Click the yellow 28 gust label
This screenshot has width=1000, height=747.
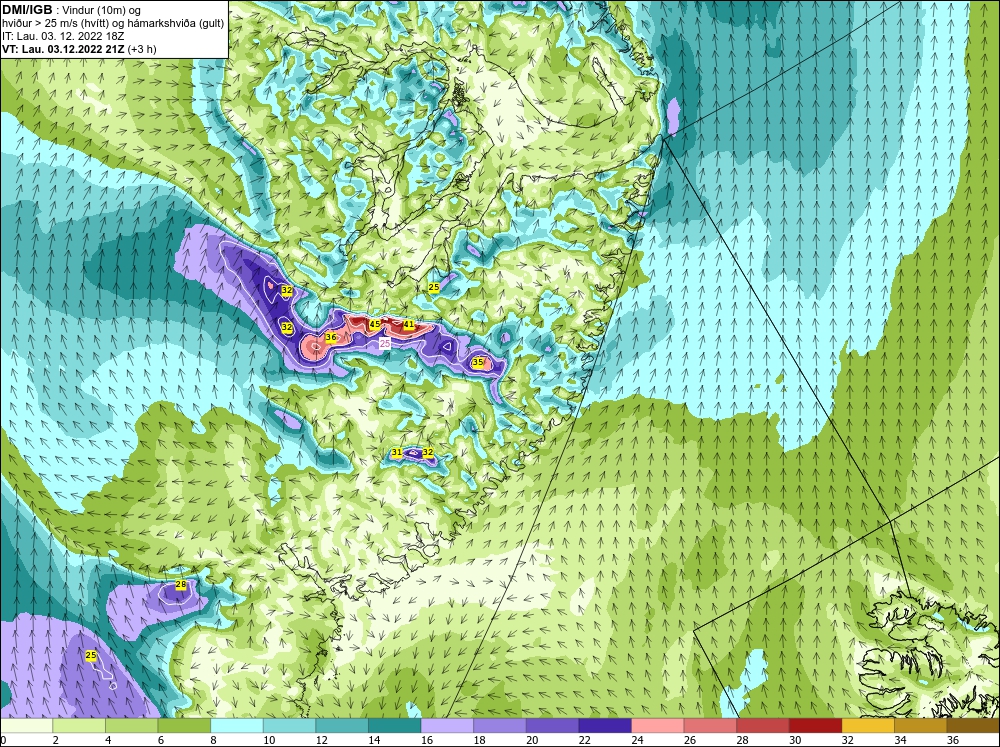pos(180,584)
